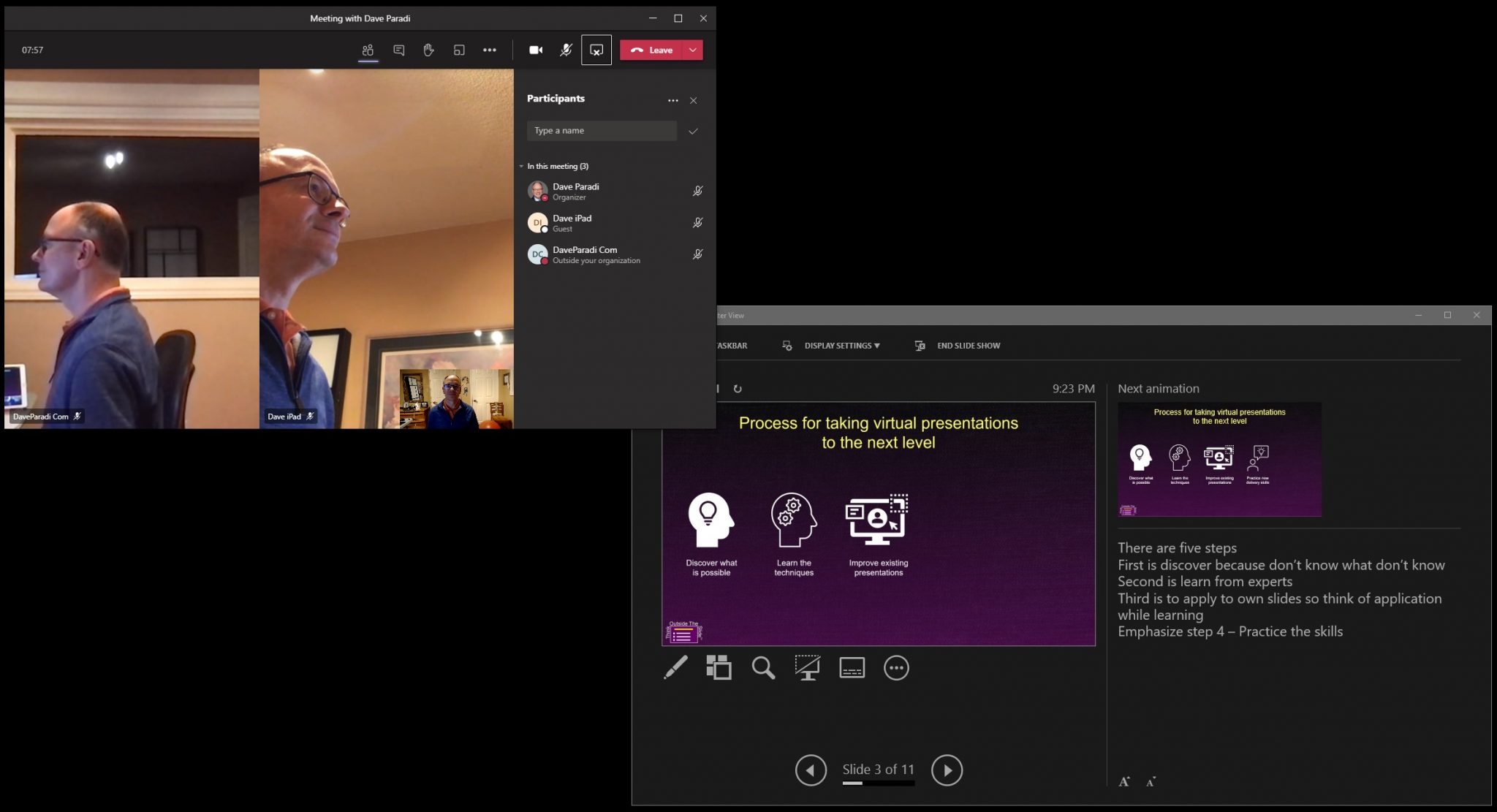Raise your hand in the meeting
This screenshot has height=812, width=1497.
(x=428, y=50)
